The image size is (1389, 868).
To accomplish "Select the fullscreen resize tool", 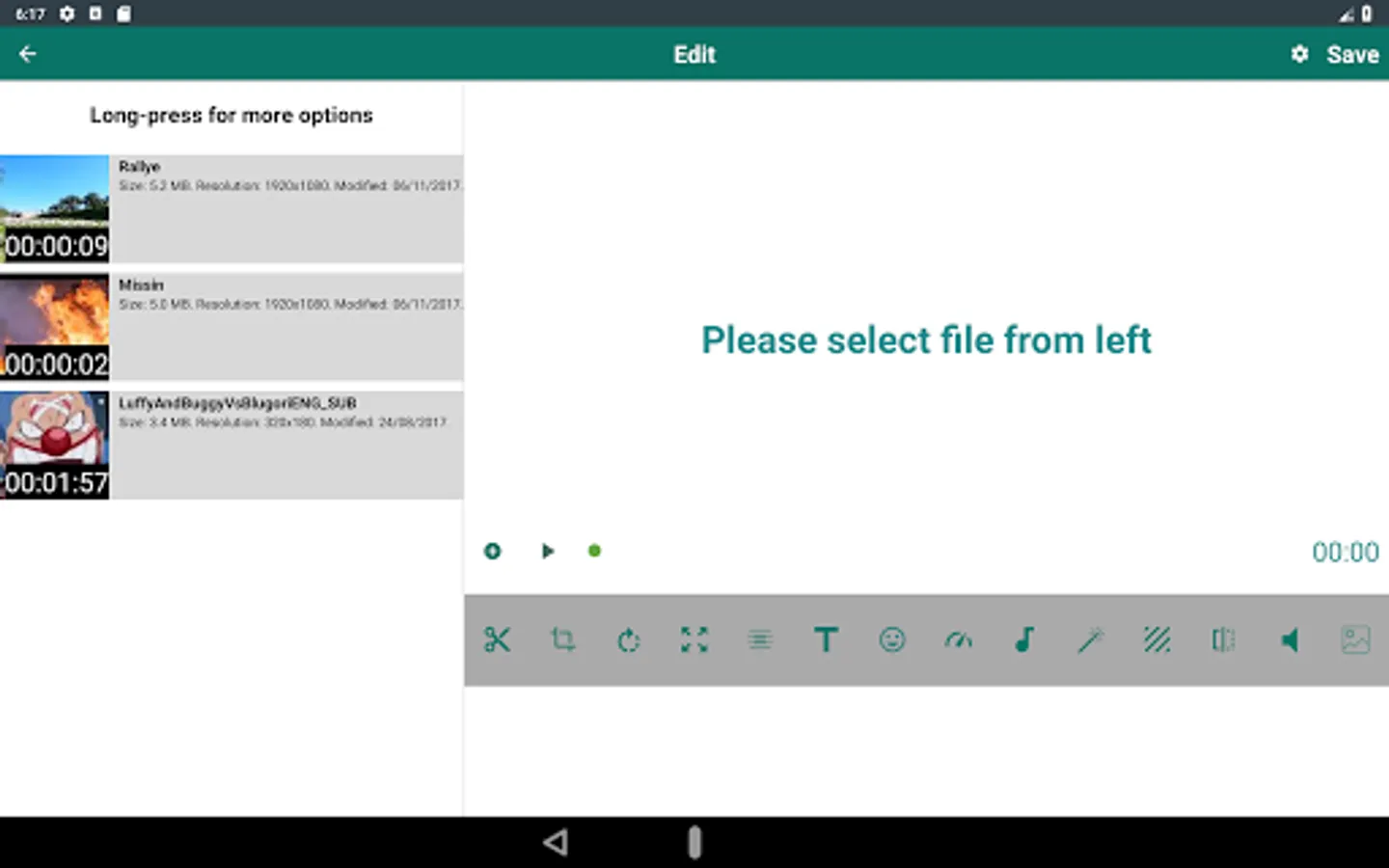I will tap(694, 639).
